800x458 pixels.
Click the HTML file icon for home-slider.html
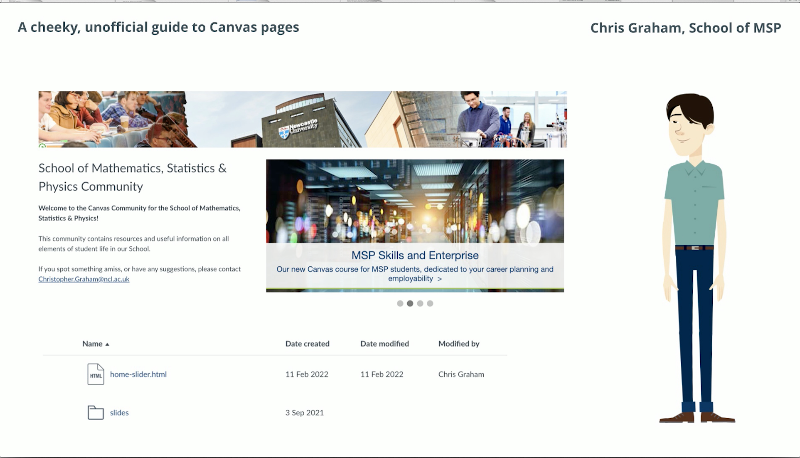[x=96, y=374]
